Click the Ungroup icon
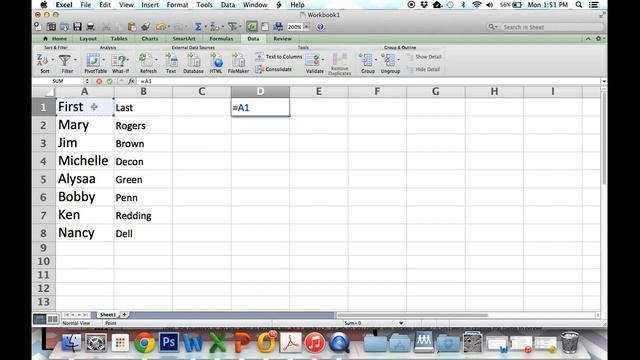The height and width of the screenshot is (360, 640). (389, 60)
